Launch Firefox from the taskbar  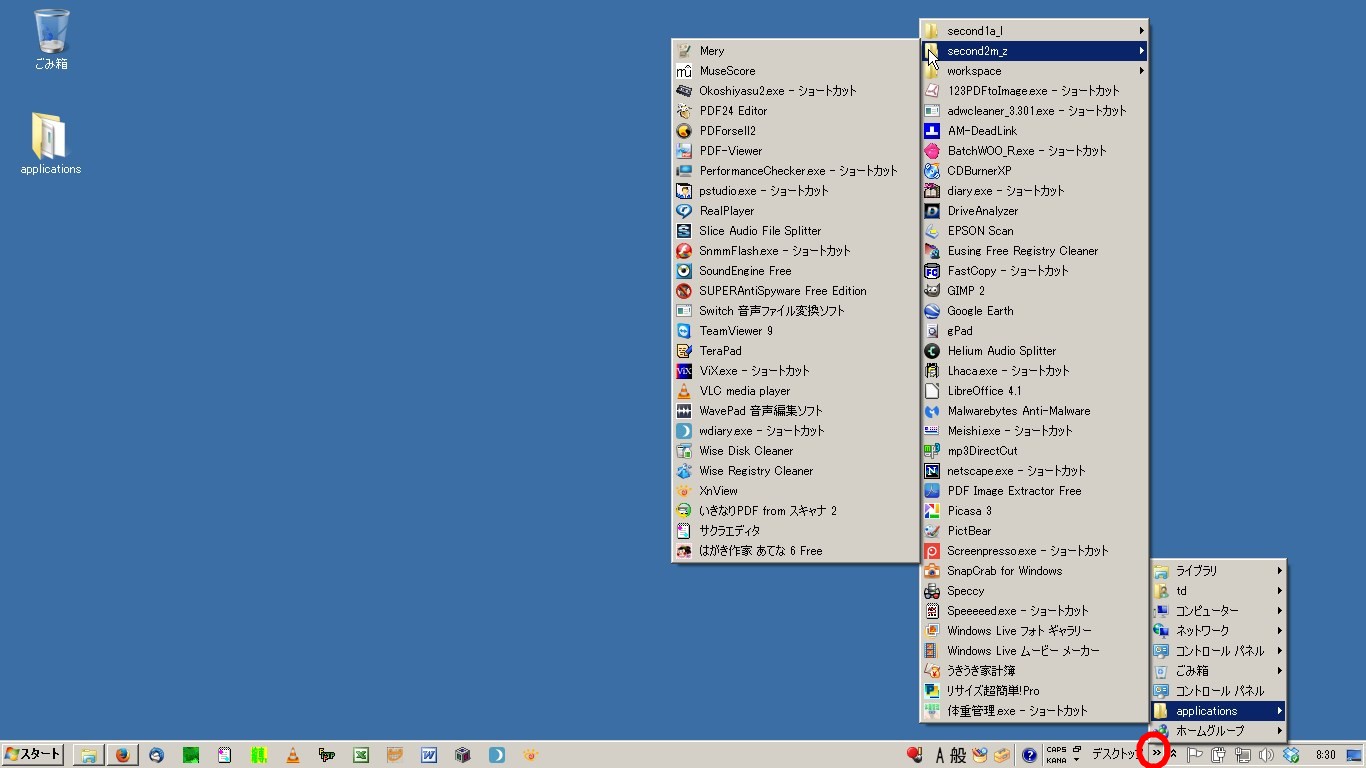(x=123, y=755)
